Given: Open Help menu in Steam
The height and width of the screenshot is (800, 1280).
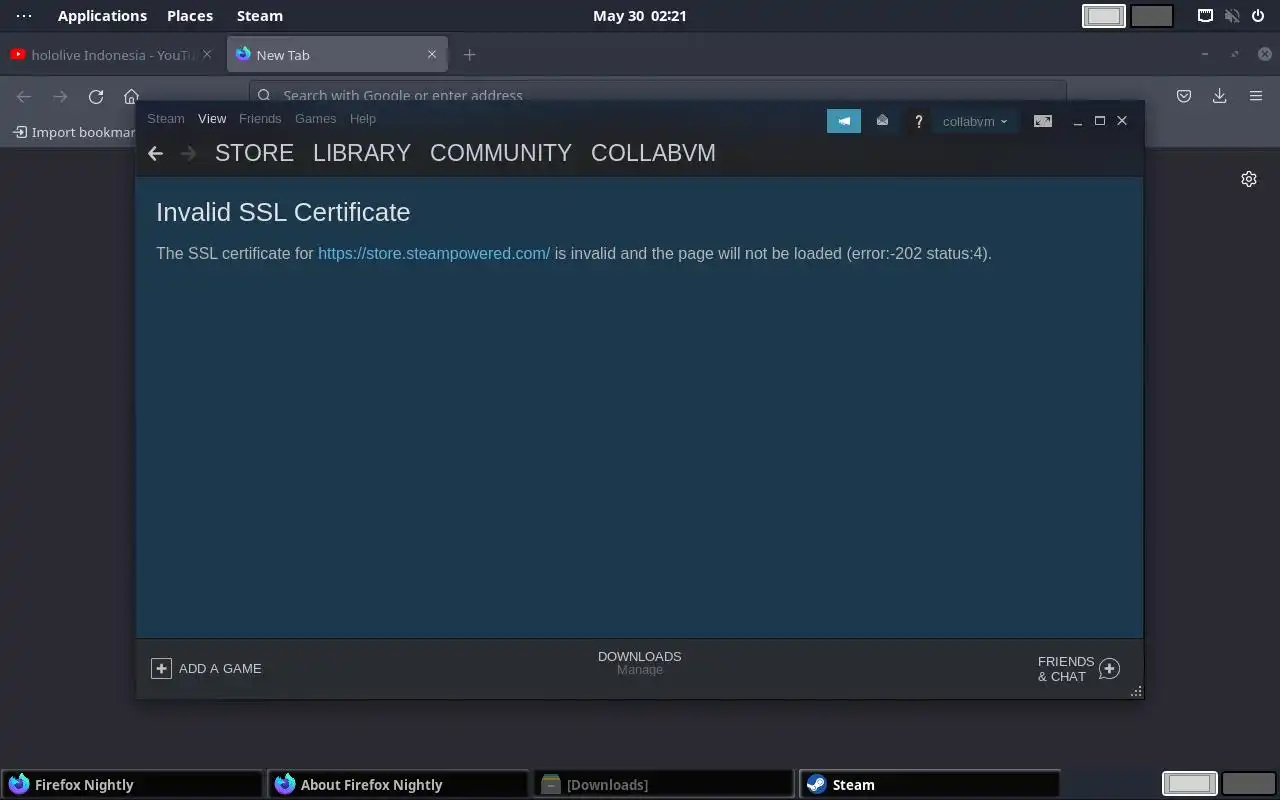Looking at the screenshot, I should 363,118.
